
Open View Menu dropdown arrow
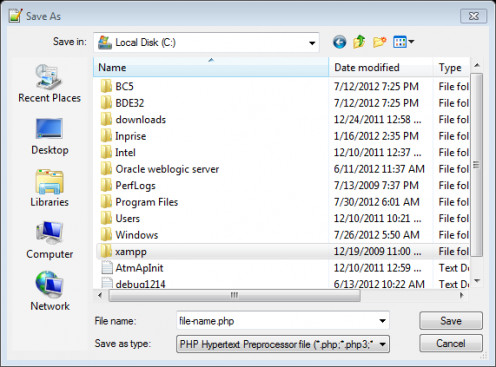(x=411, y=42)
